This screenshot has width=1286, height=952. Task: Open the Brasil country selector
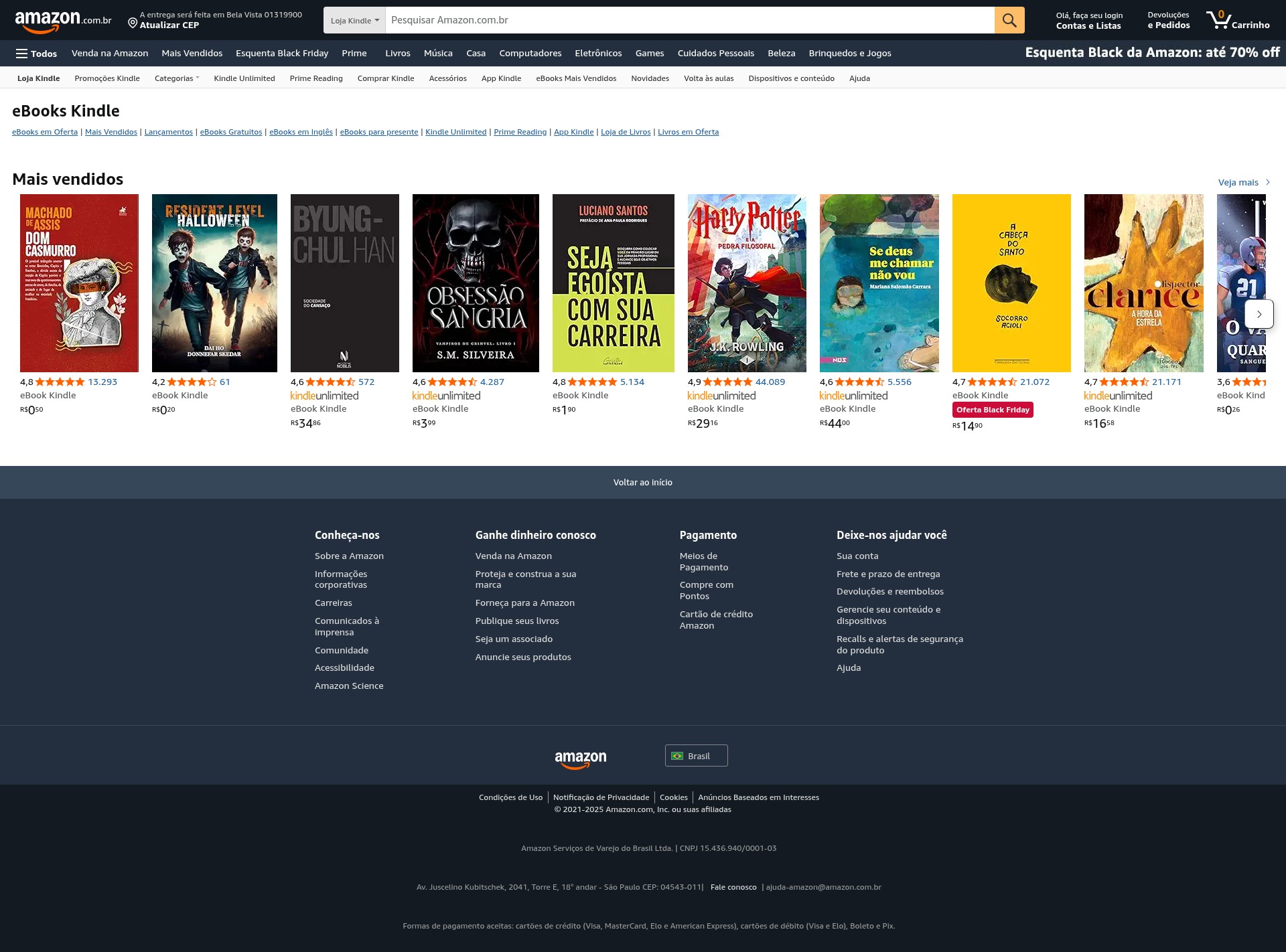[x=696, y=756]
